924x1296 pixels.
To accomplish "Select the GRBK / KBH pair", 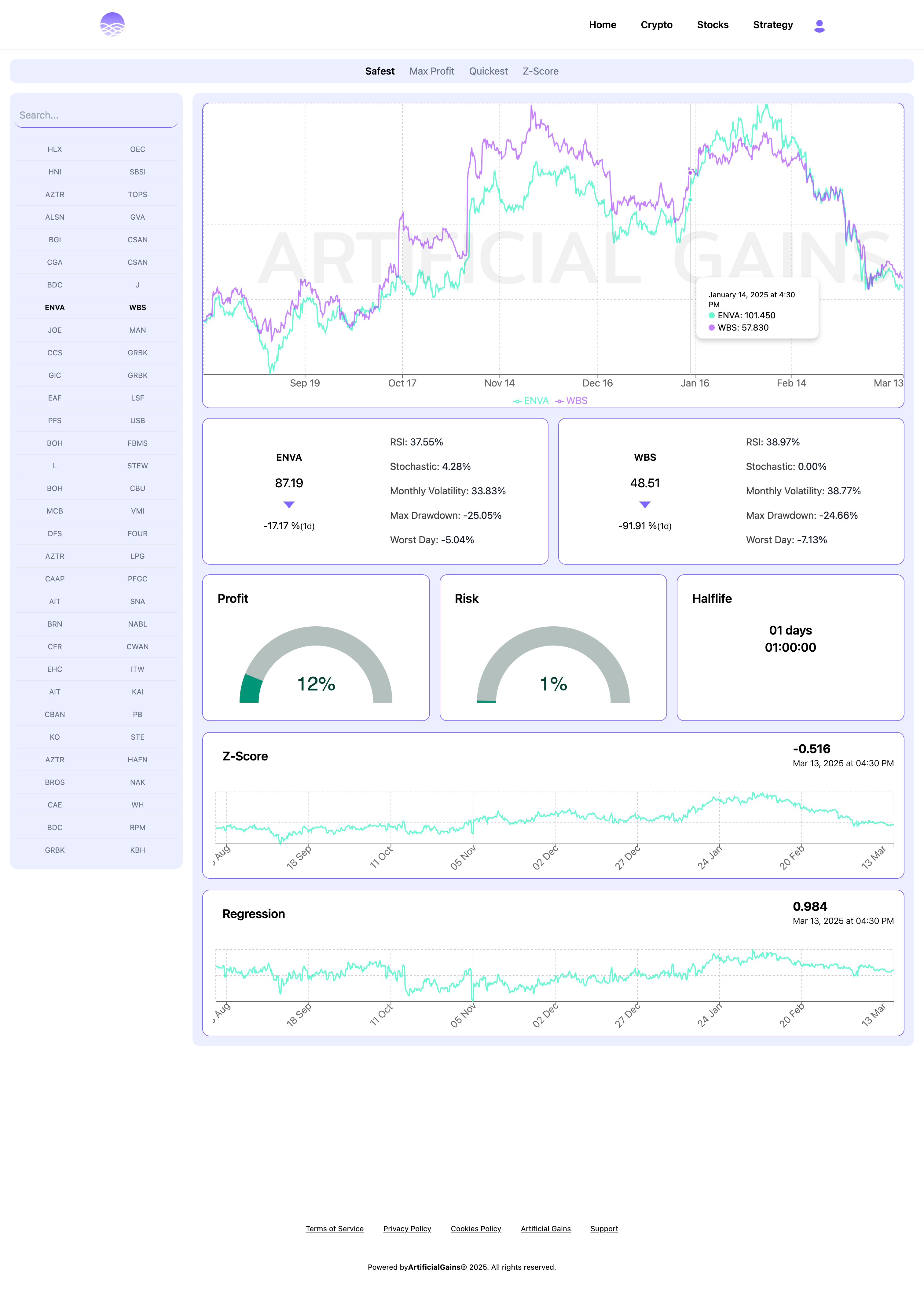I will click(x=96, y=850).
